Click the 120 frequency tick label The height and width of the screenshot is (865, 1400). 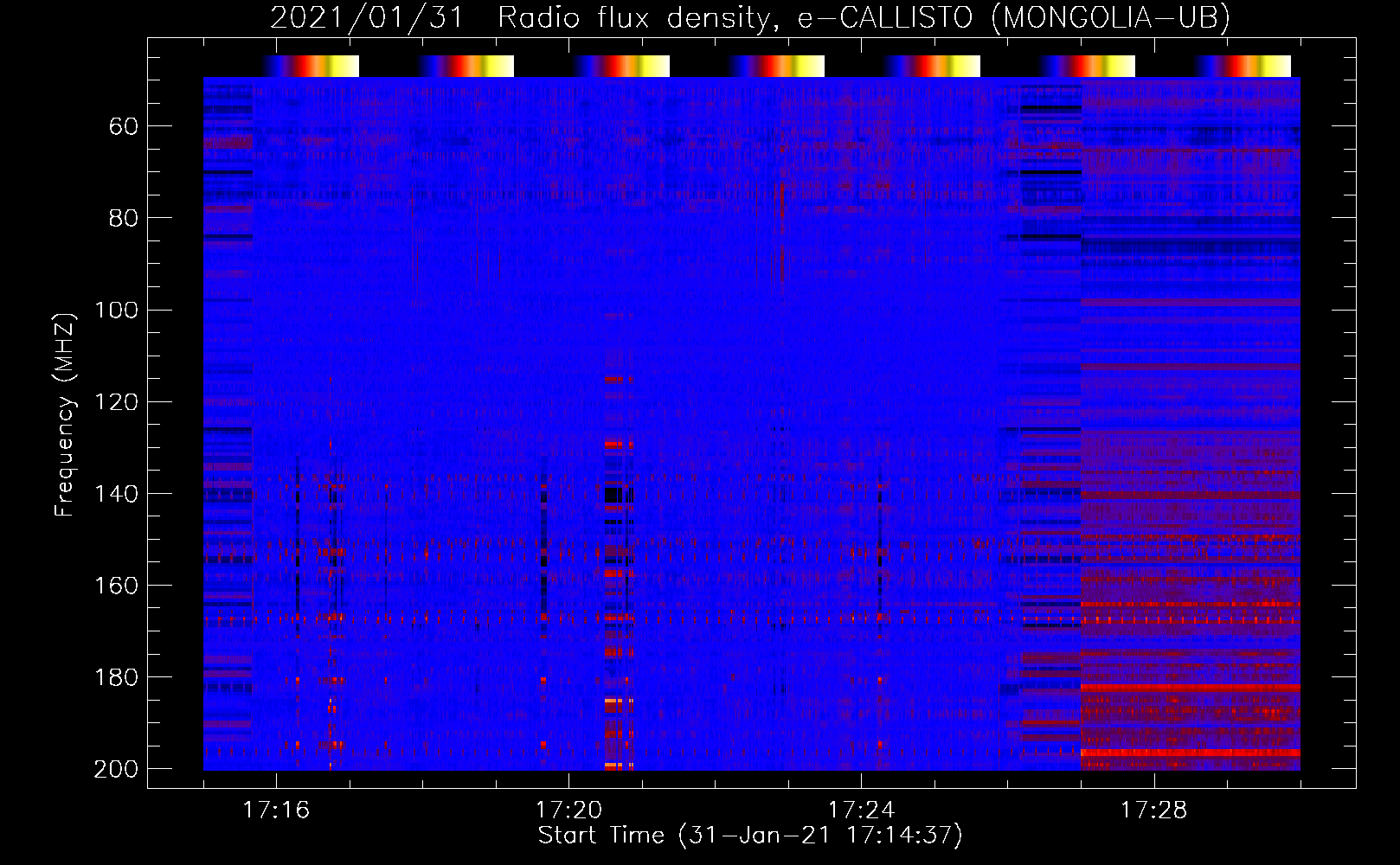(x=117, y=402)
